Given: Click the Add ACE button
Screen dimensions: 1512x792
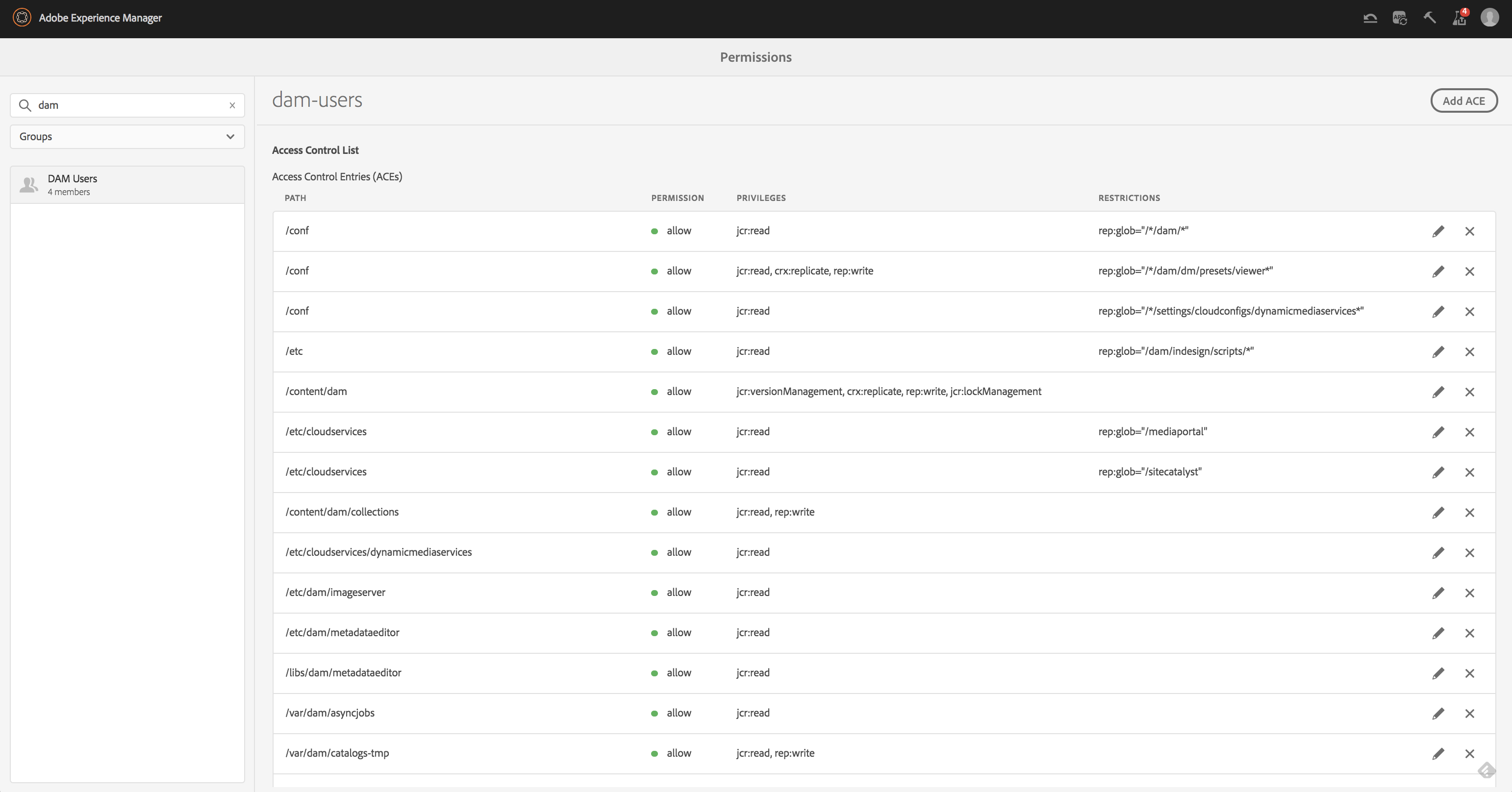Looking at the screenshot, I should [1463, 101].
